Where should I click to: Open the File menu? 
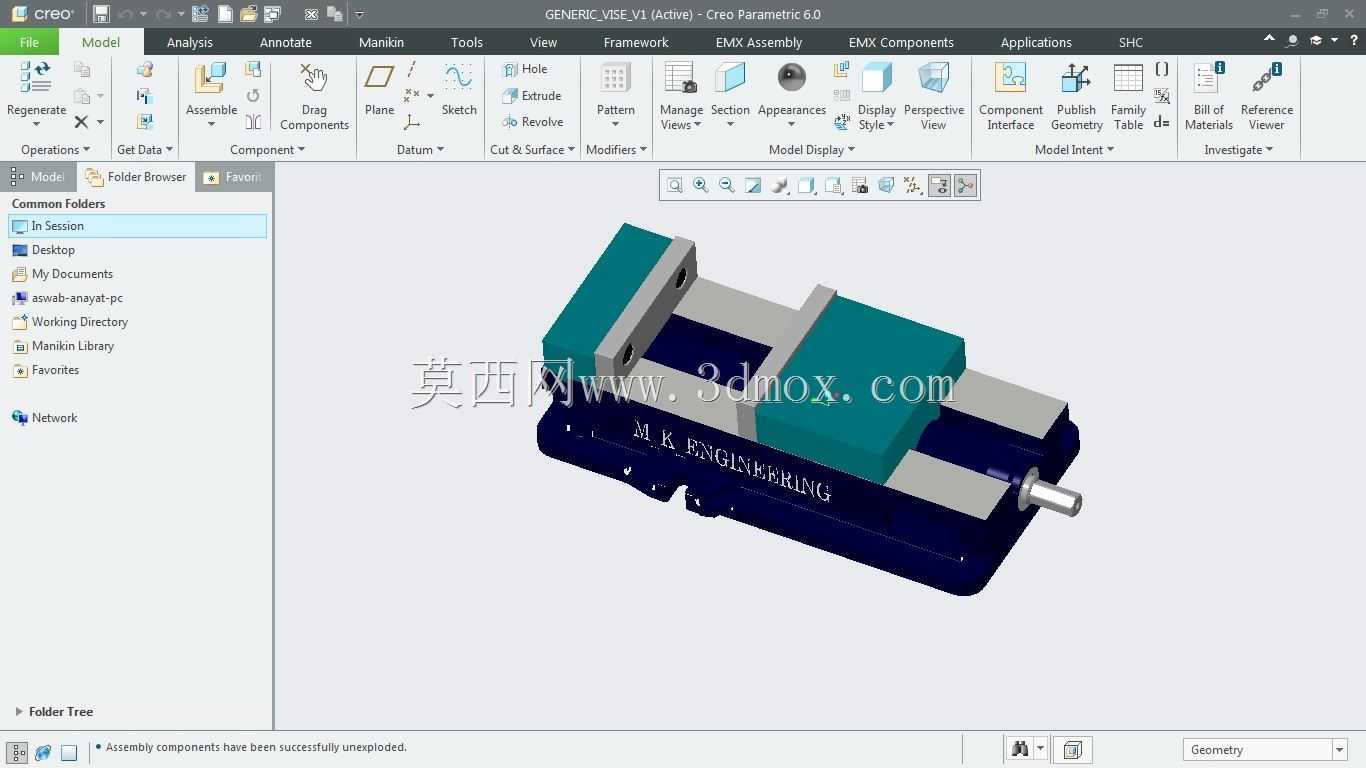click(29, 42)
